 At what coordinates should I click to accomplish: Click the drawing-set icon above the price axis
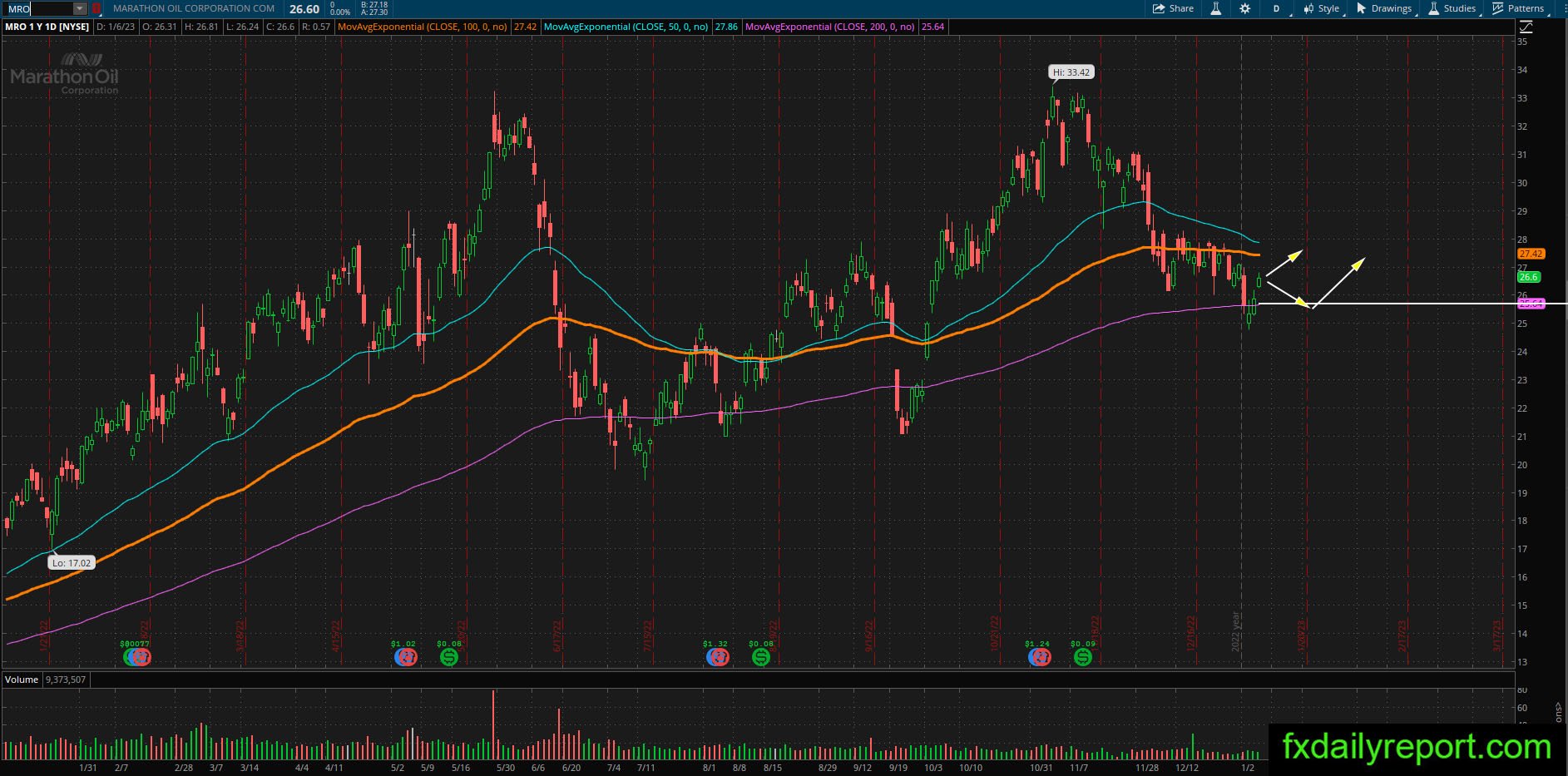pyautogui.click(x=1526, y=27)
